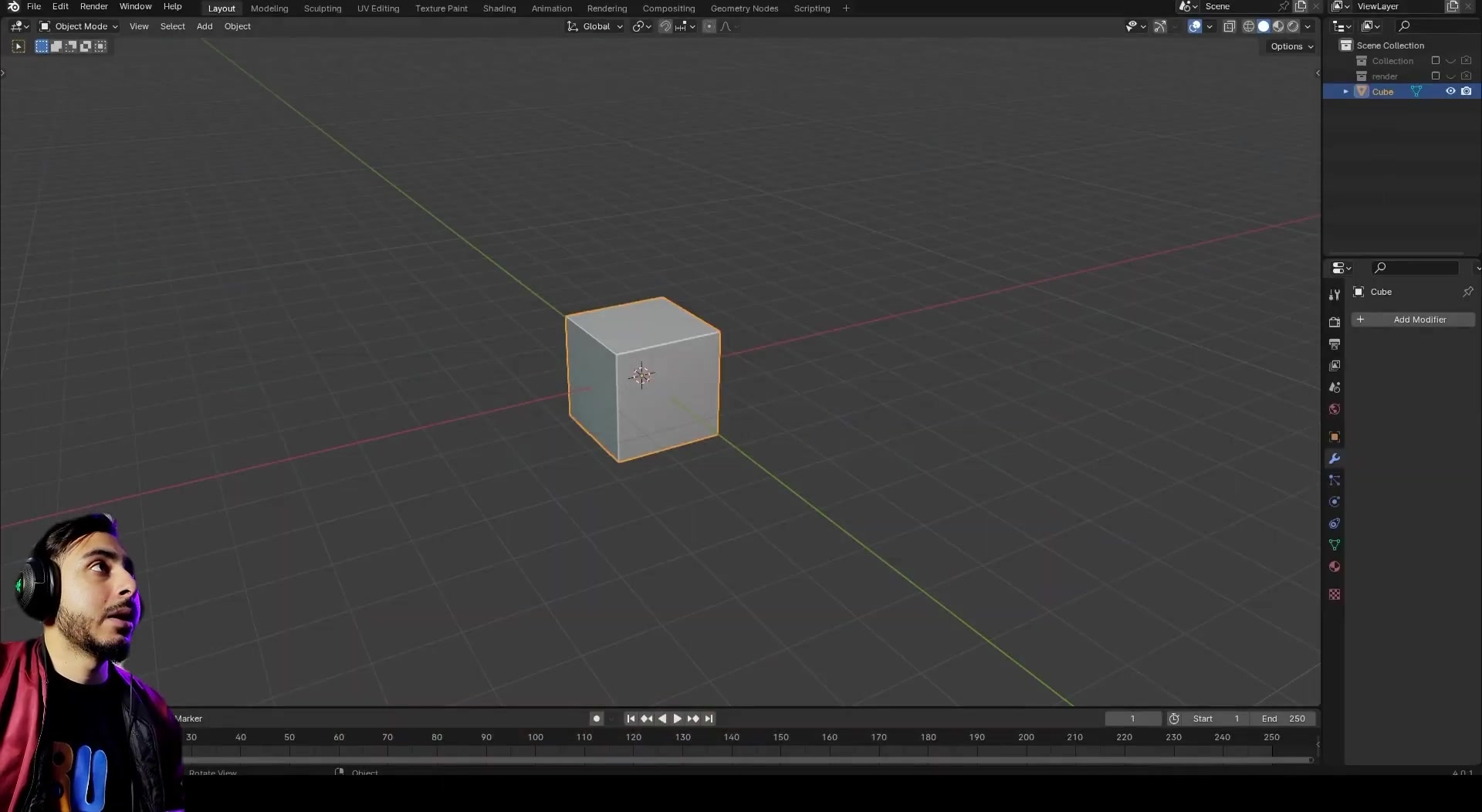
Task: Choose the Set selection mode icon
Action: [42, 46]
